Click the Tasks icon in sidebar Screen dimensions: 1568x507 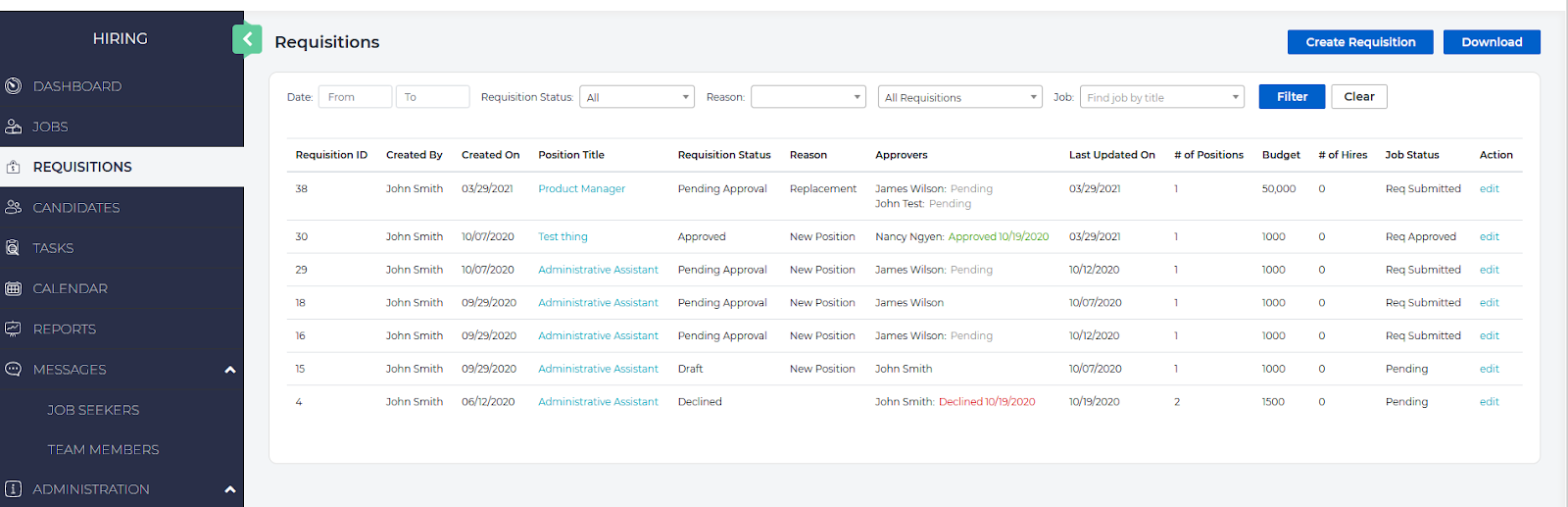[13, 248]
